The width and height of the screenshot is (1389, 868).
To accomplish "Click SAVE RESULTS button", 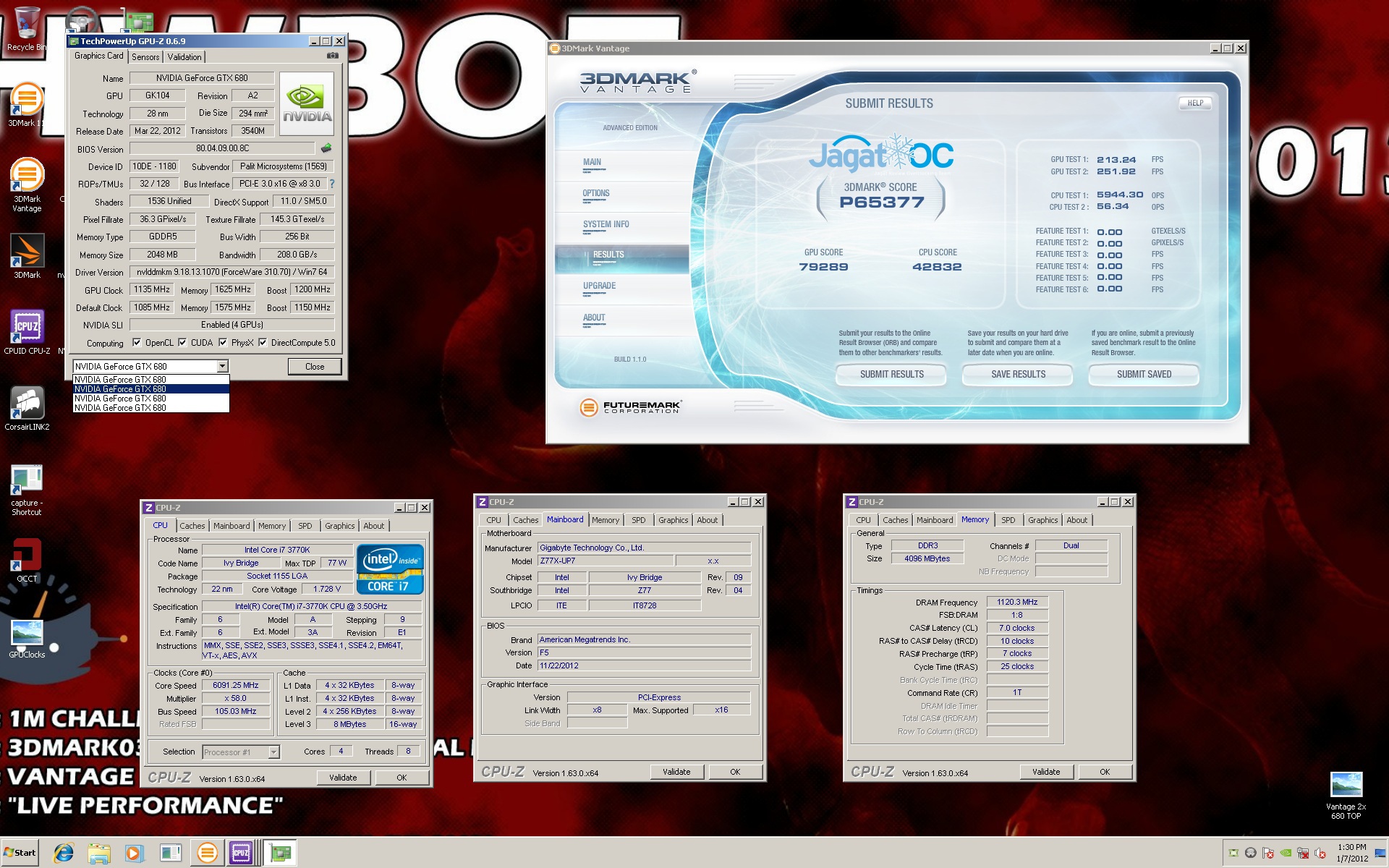I will tap(1018, 374).
